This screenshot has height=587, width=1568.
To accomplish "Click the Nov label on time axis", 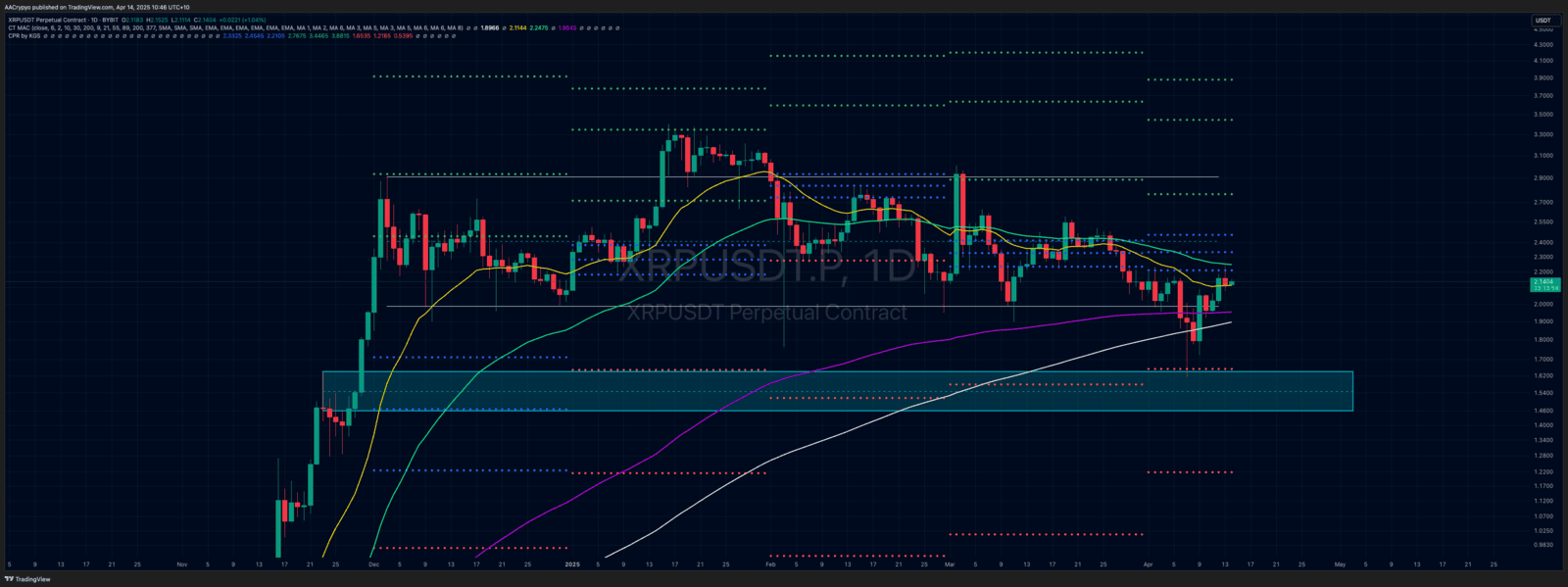I will [181, 564].
